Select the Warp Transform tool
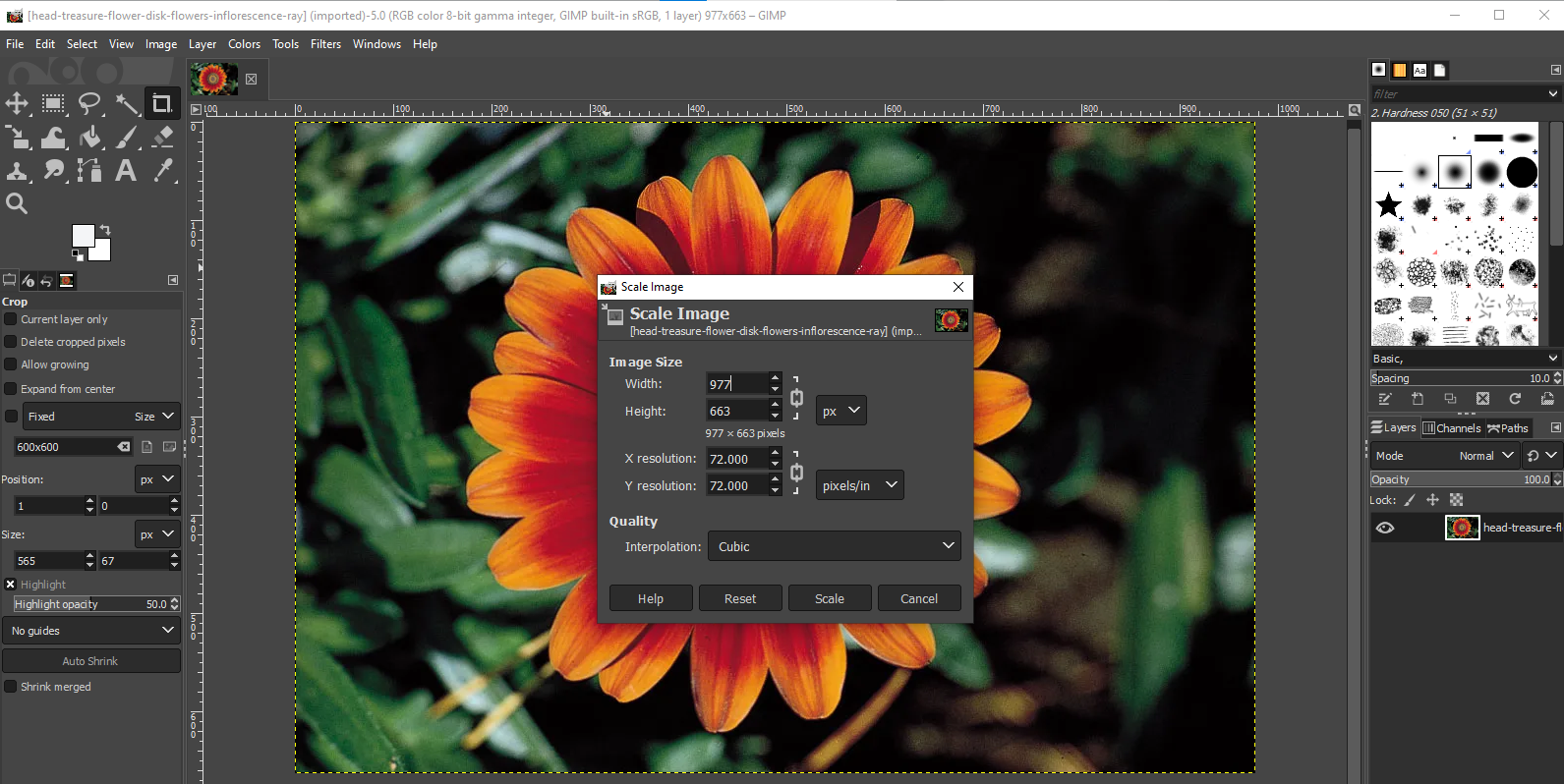1564x784 pixels. tap(53, 138)
